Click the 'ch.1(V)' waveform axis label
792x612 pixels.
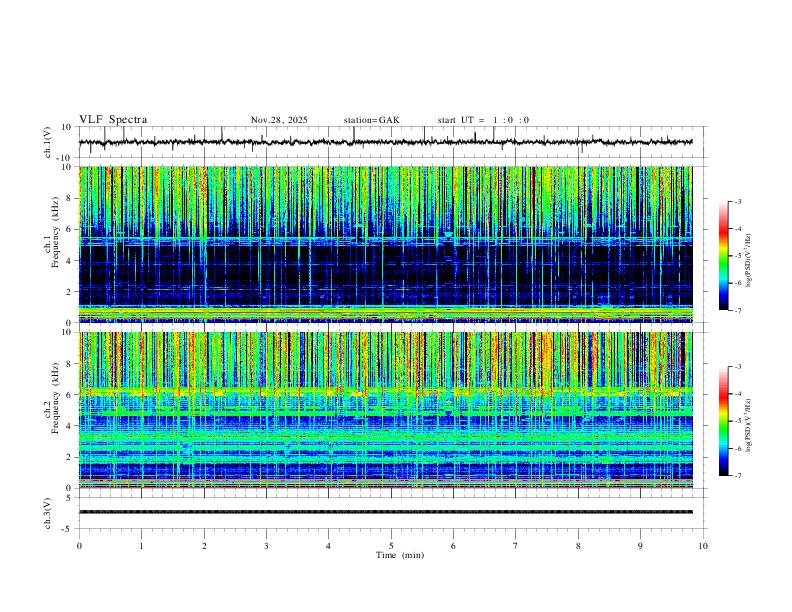click(48, 142)
